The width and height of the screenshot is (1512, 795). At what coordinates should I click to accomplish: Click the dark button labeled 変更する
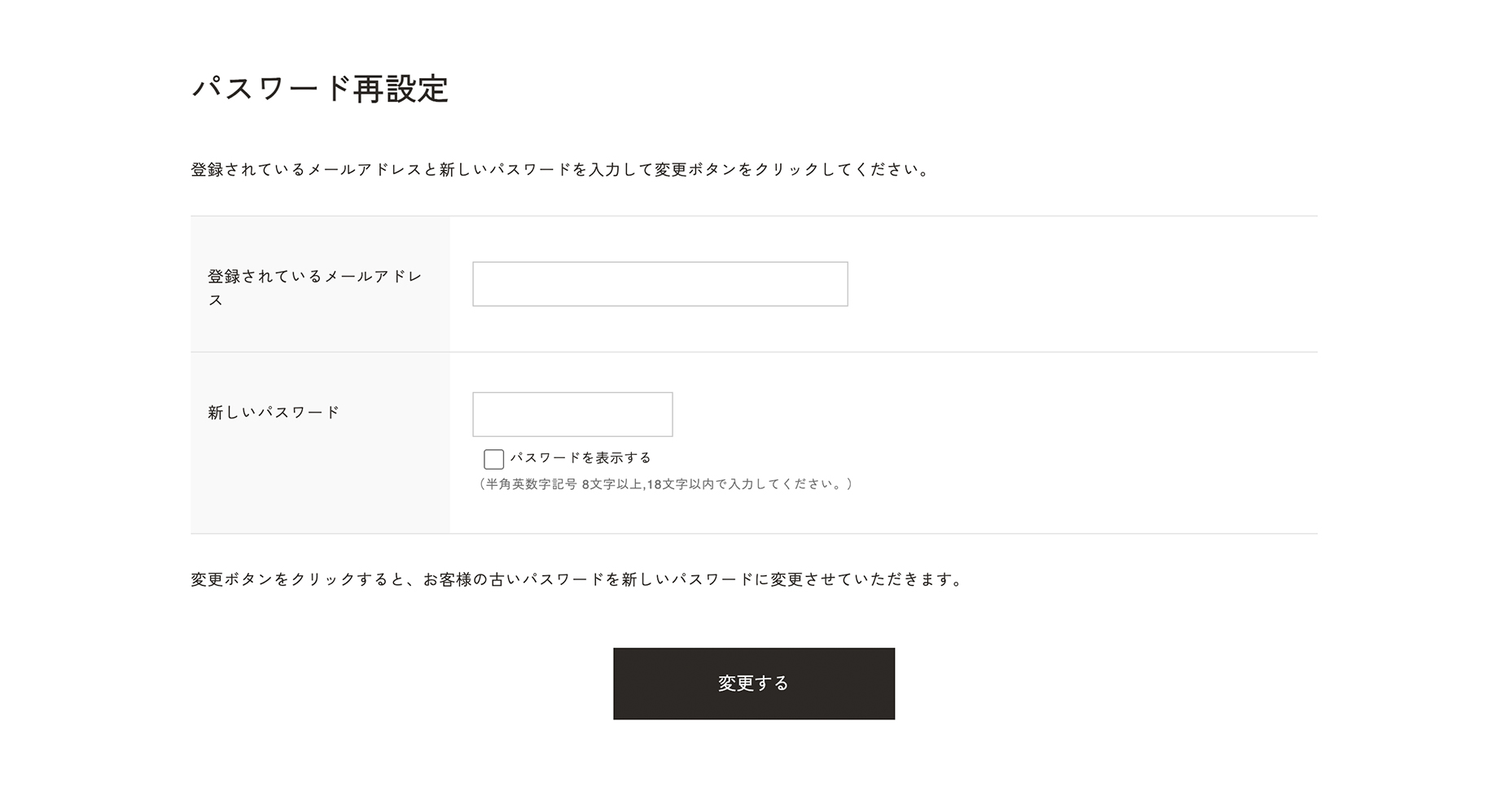pos(753,684)
